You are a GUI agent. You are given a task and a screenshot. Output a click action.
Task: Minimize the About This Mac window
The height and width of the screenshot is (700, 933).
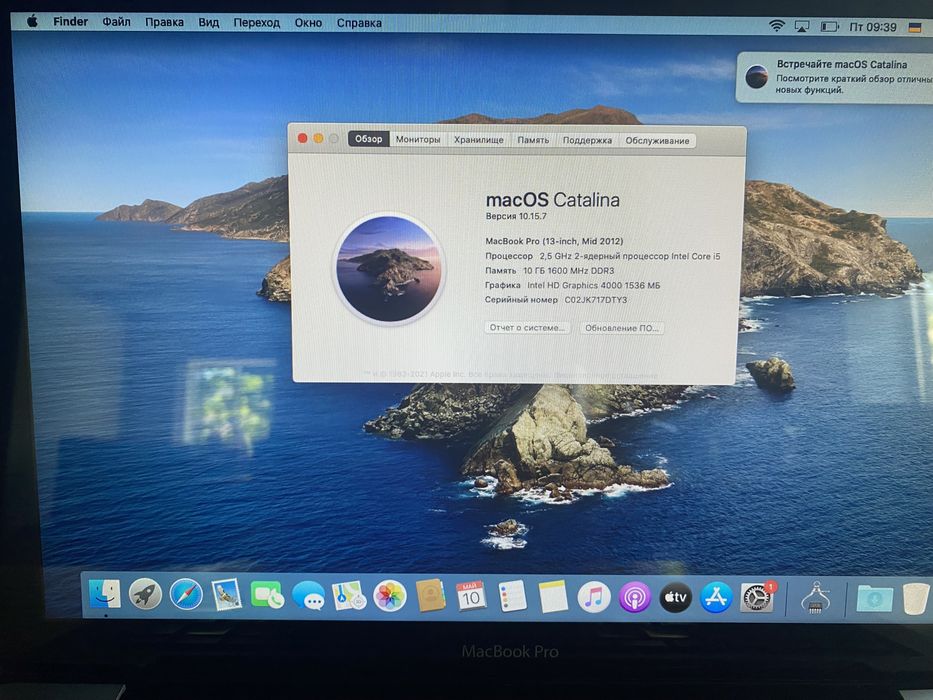(318, 138)
